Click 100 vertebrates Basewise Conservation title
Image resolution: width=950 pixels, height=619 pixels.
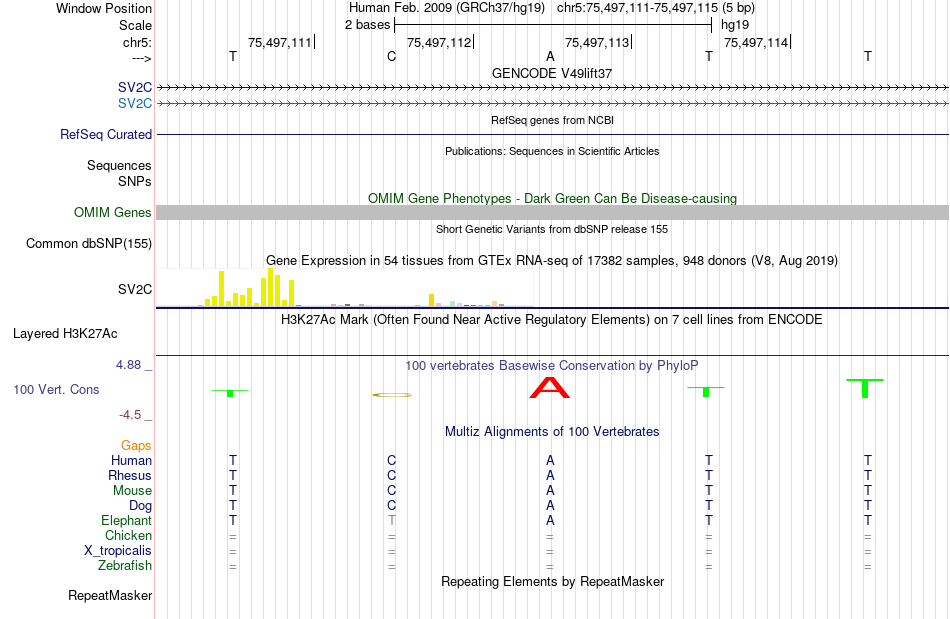click(x=552, y=365)
